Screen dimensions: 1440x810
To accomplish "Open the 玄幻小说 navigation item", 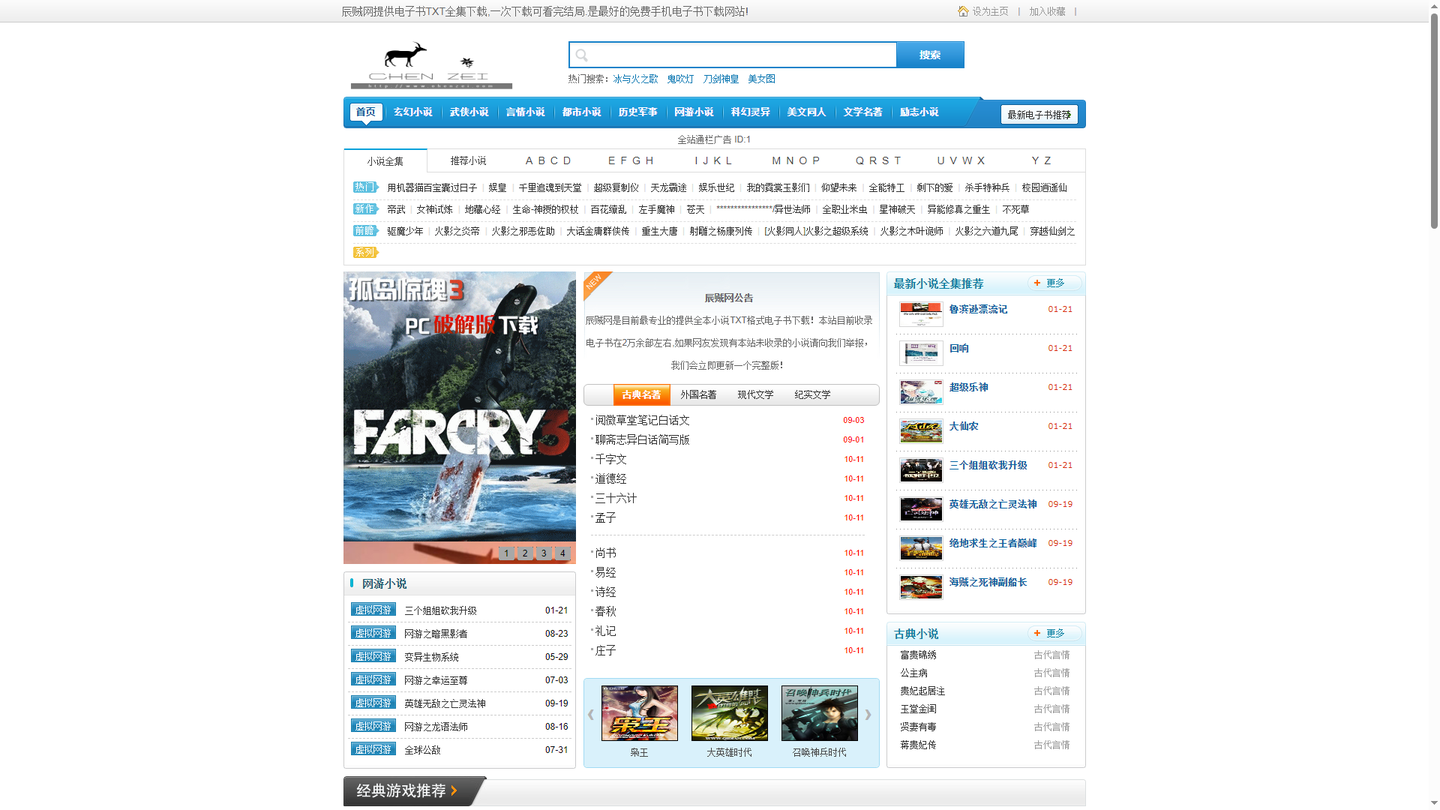I will pos(413,112).
